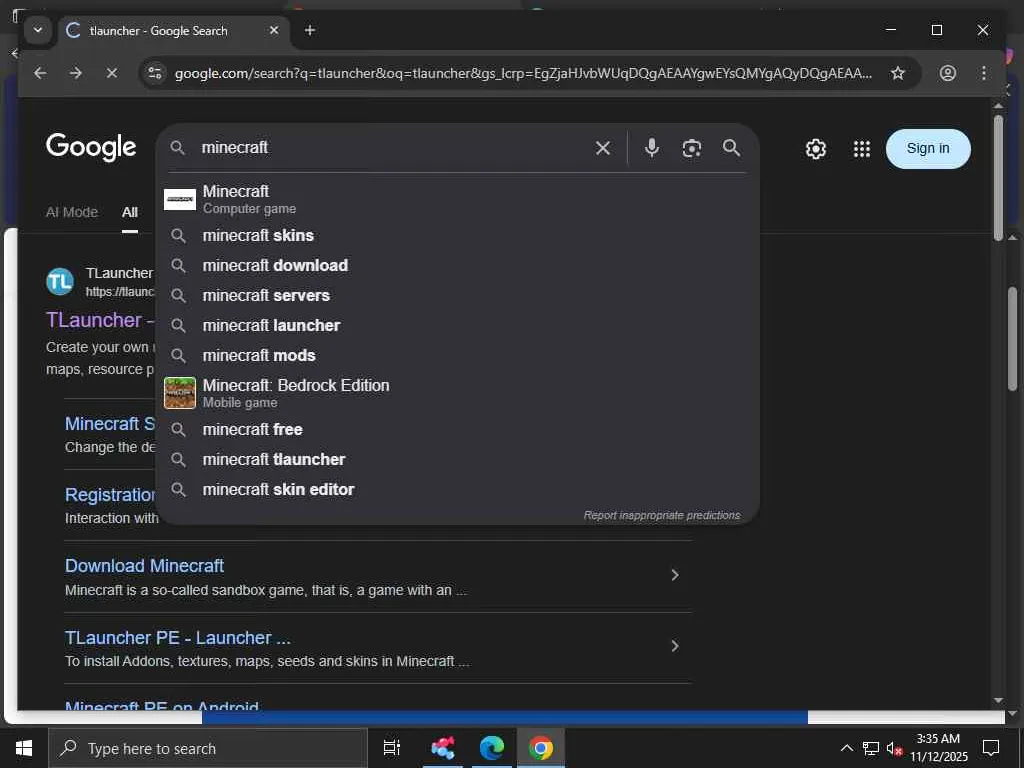Click the Sign in button
The height and width of the screenshot is (768, 1024).
coord(928,149)
